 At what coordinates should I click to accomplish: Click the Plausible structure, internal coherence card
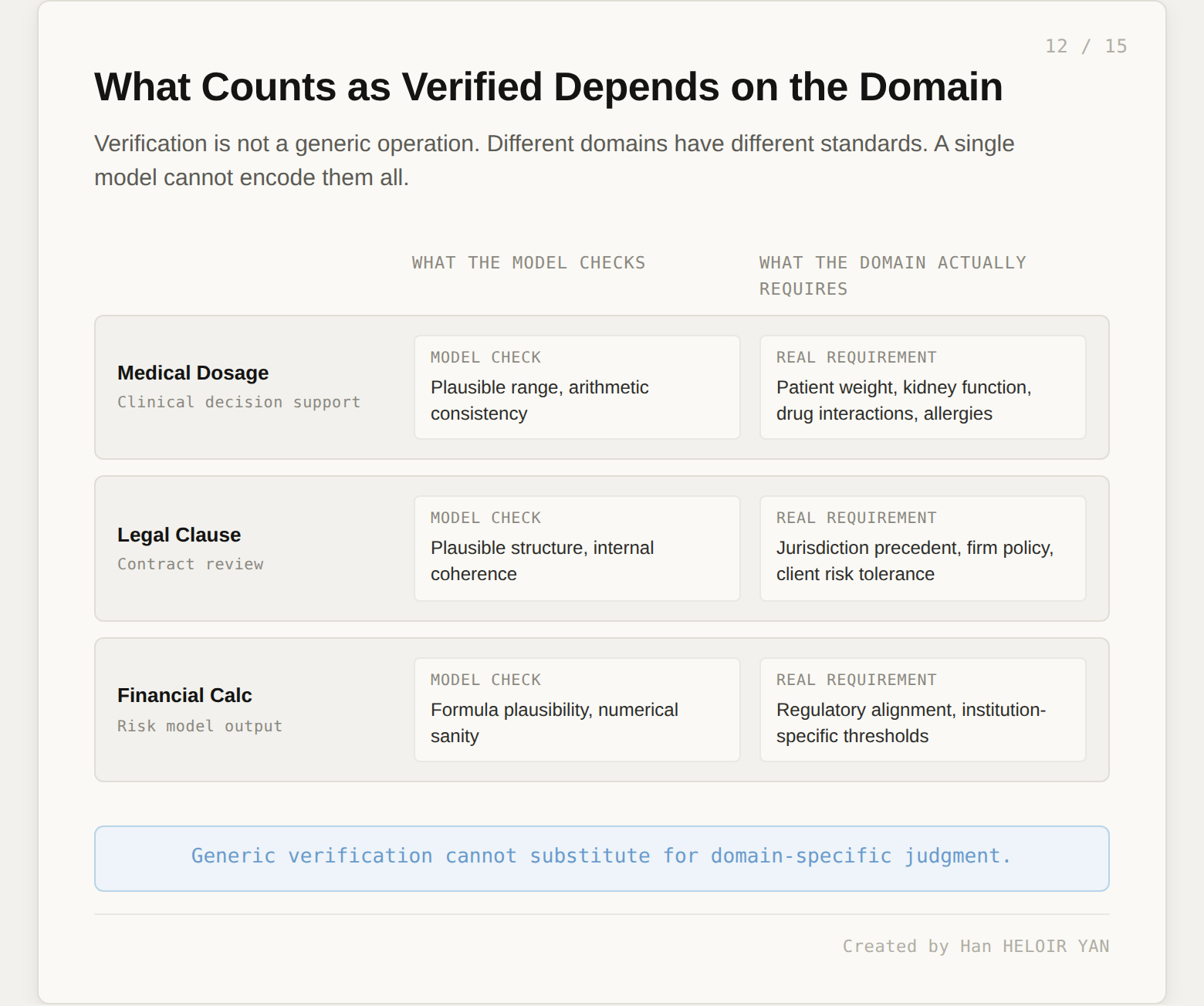[577, 549]
